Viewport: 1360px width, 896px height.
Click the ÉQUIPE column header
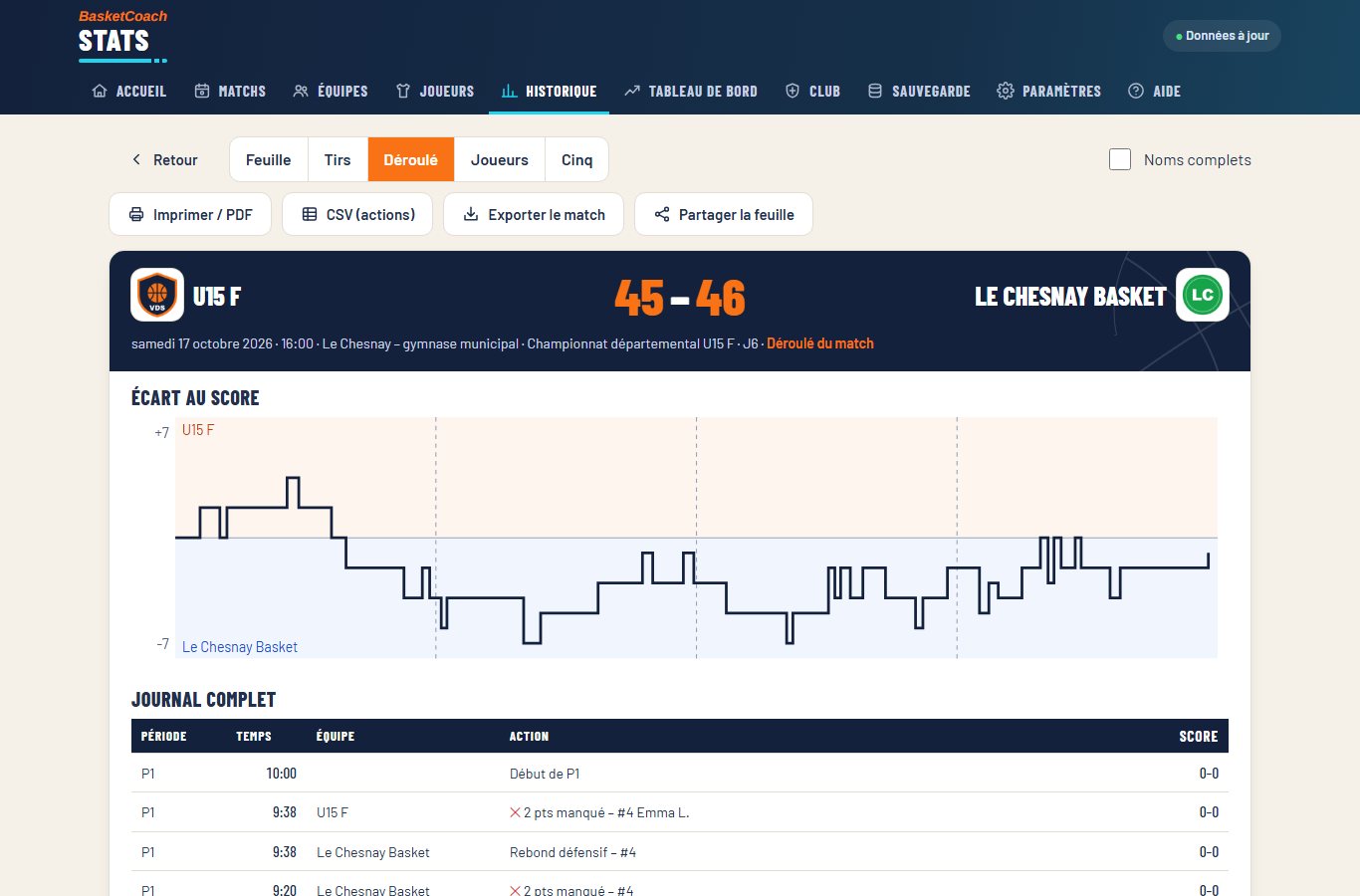[x=336, y=736]
